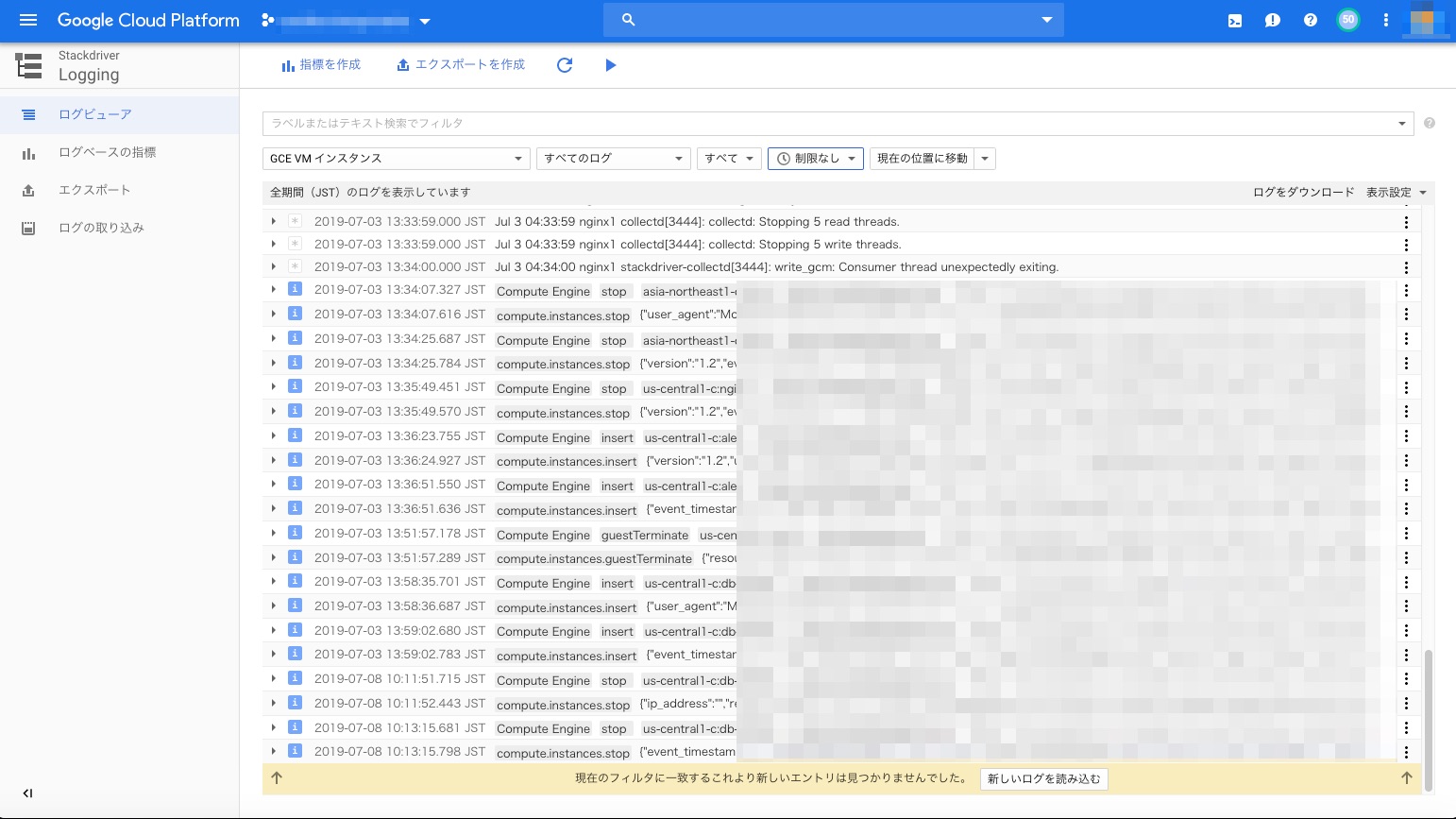Click 指標を作成 with the chart icon
1456x819 pixels.
(321, 64)
